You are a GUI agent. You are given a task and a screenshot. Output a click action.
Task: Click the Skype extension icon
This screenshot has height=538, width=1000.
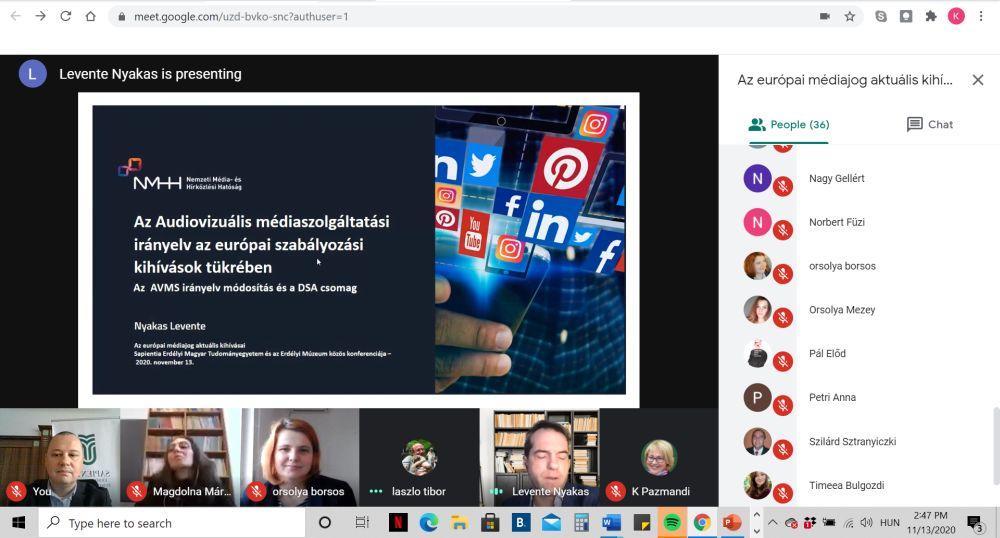pyautogui.click(x=881, y=16)
